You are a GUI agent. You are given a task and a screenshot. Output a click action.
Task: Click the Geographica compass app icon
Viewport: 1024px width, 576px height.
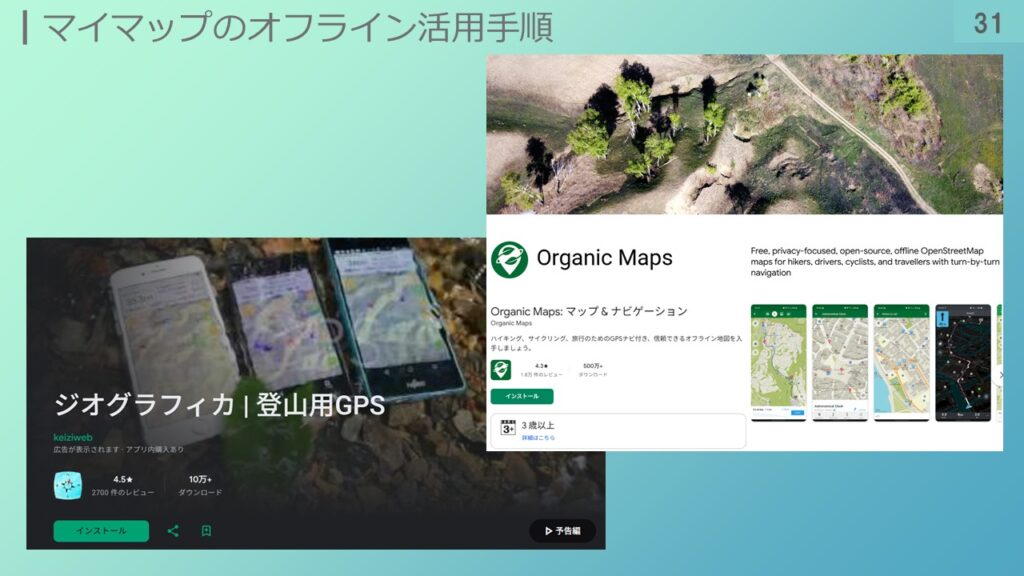68,485
